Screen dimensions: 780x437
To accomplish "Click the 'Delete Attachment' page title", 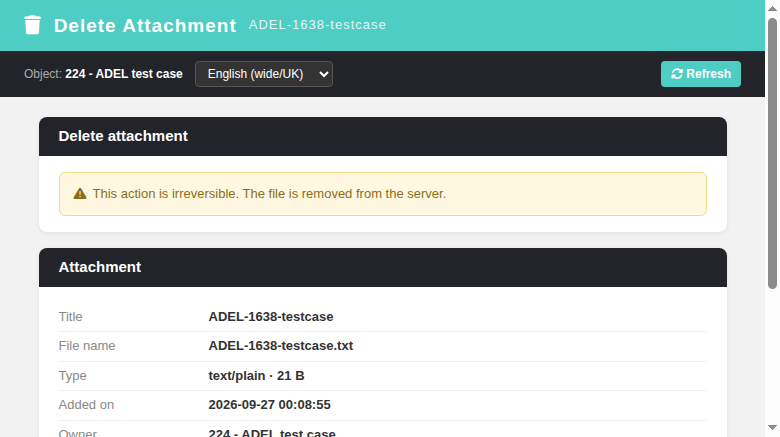I will coord(145,25).
